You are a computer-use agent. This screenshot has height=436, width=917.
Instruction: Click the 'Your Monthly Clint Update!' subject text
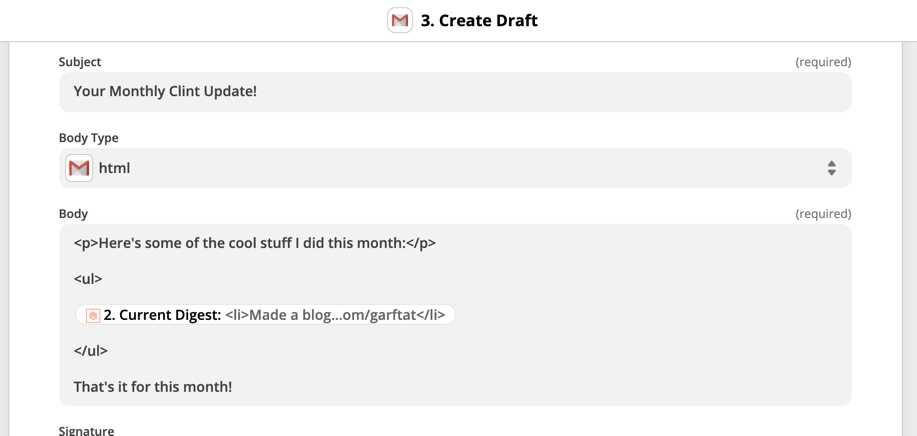pyautogui.click(x=165, y=92)
